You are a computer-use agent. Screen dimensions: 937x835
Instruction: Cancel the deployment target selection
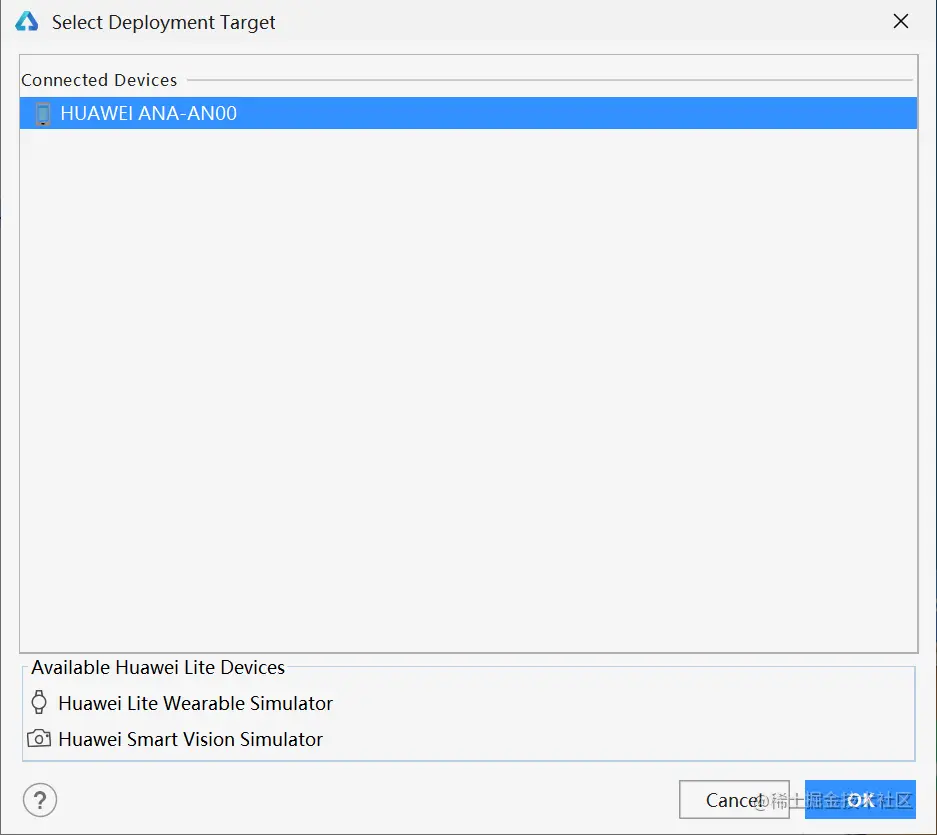point(734,800)
